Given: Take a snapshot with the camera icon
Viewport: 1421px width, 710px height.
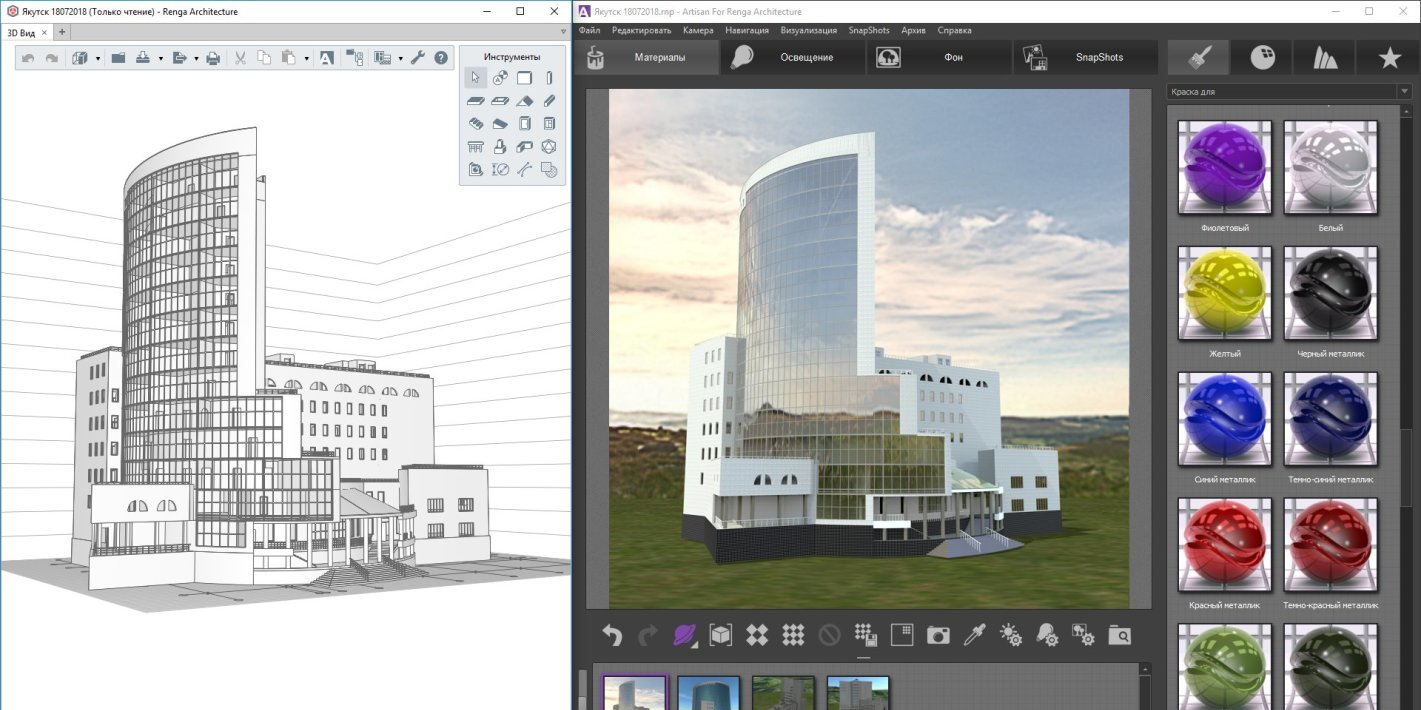Looking at the screenshot, I should (938, 634).
